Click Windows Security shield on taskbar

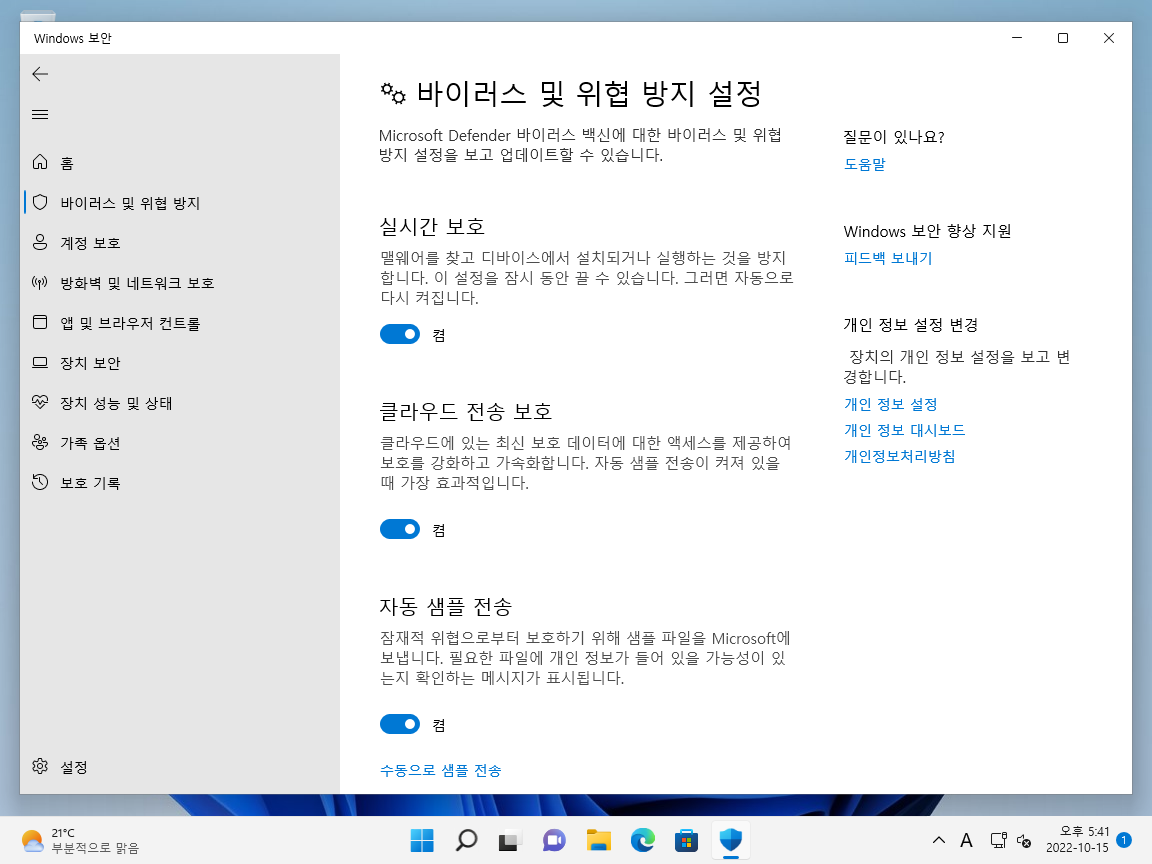point(730,840)
